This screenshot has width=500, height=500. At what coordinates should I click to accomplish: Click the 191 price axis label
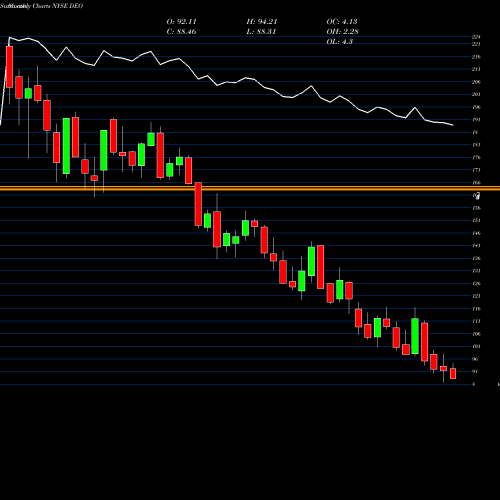coord(476,120)
